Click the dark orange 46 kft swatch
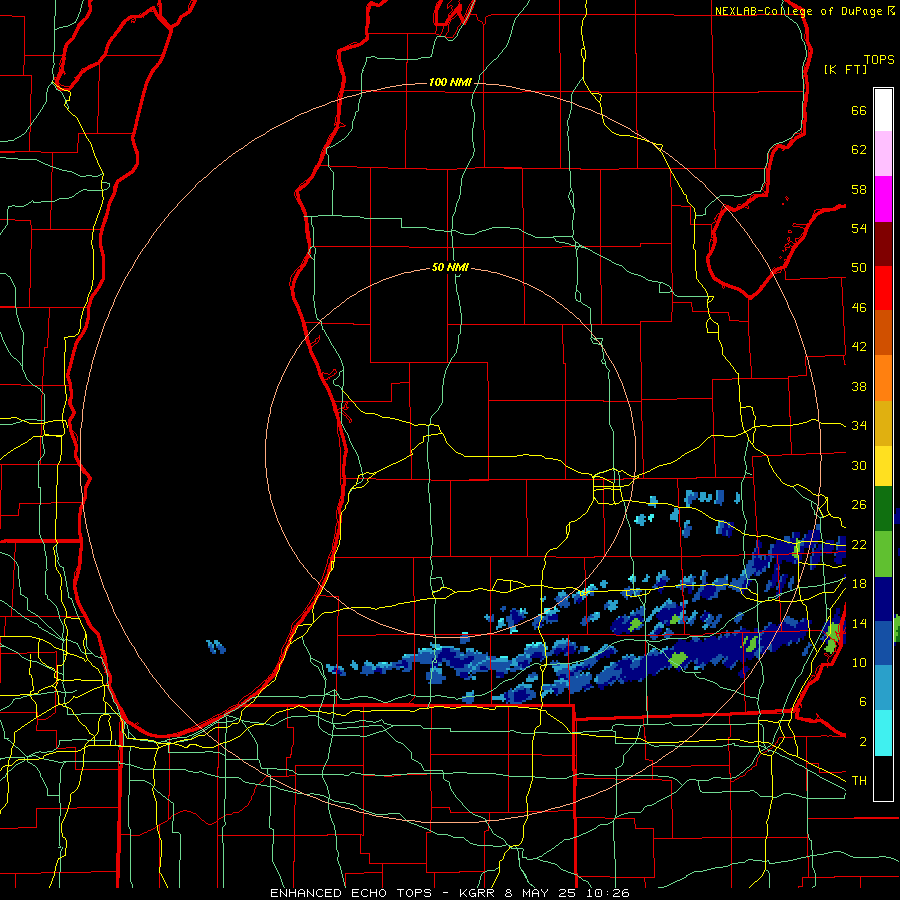The image size is (900, 900). coord(883,333)
